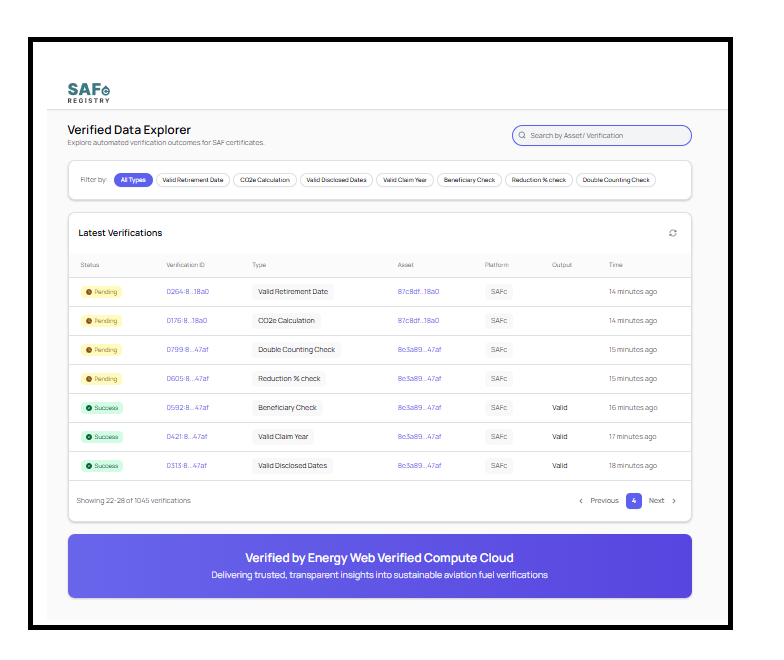Click the Pending badge for Valid Retirement Date row
784x660 pixels.
(x=102, y=292)
